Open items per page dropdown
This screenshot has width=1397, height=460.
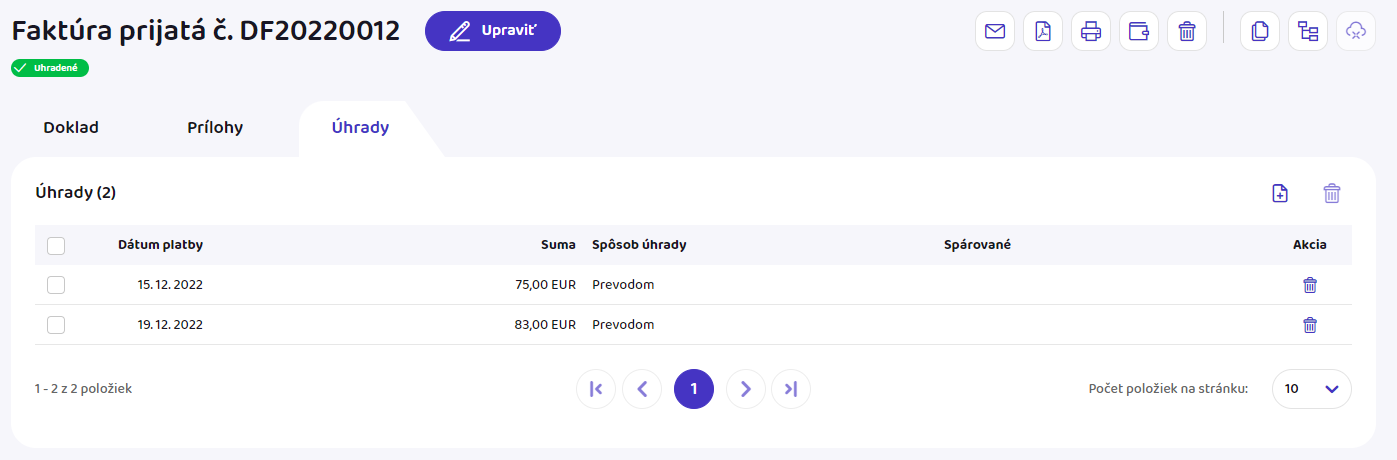1311,389
